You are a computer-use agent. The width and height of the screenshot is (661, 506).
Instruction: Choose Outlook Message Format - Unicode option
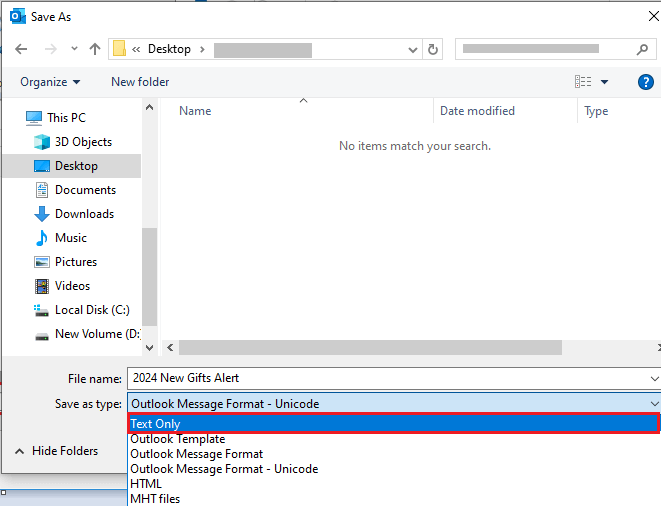click(x=224, y=469)
